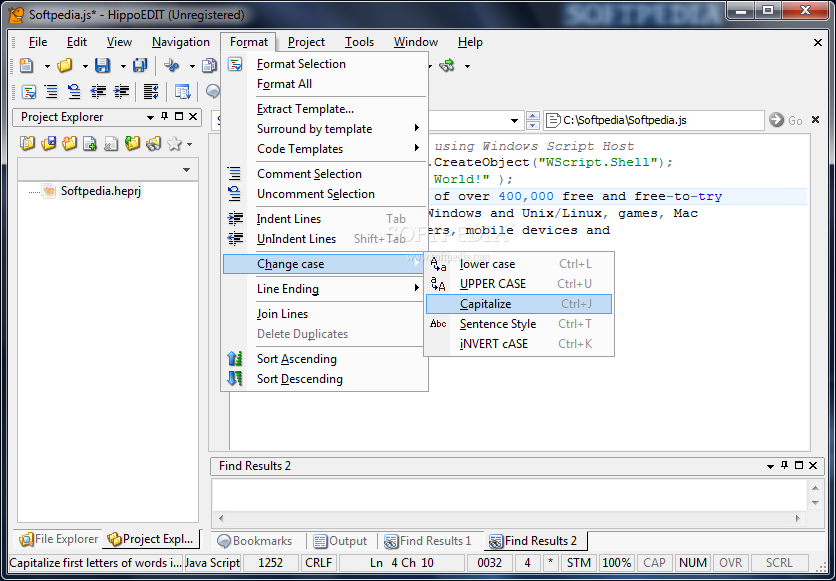Click the 100% zoom status bar field
This screenshot has height=581, width=836.
(616, 563)
